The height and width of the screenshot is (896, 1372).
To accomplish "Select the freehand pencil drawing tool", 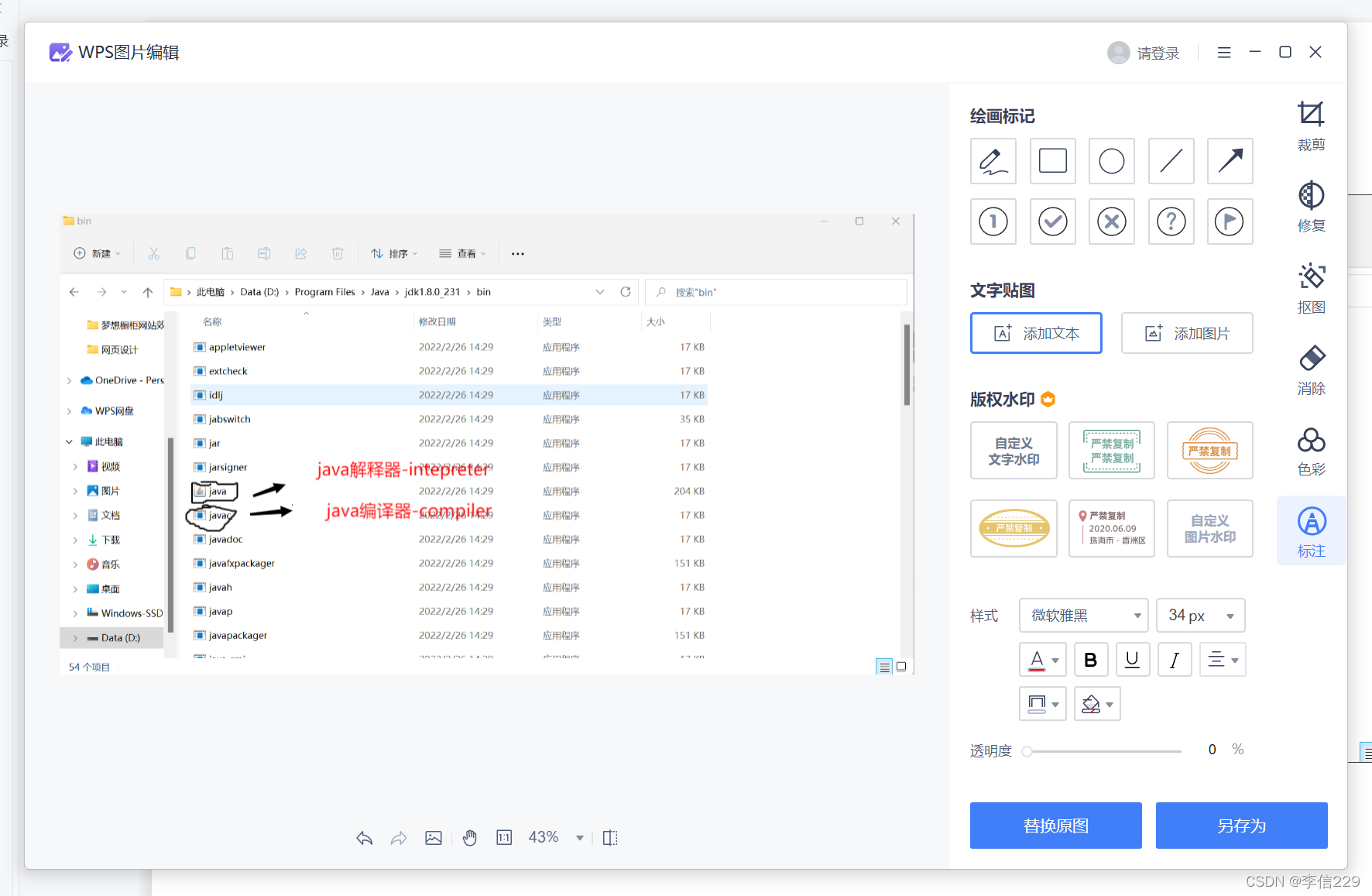I will tap(993, 161).
